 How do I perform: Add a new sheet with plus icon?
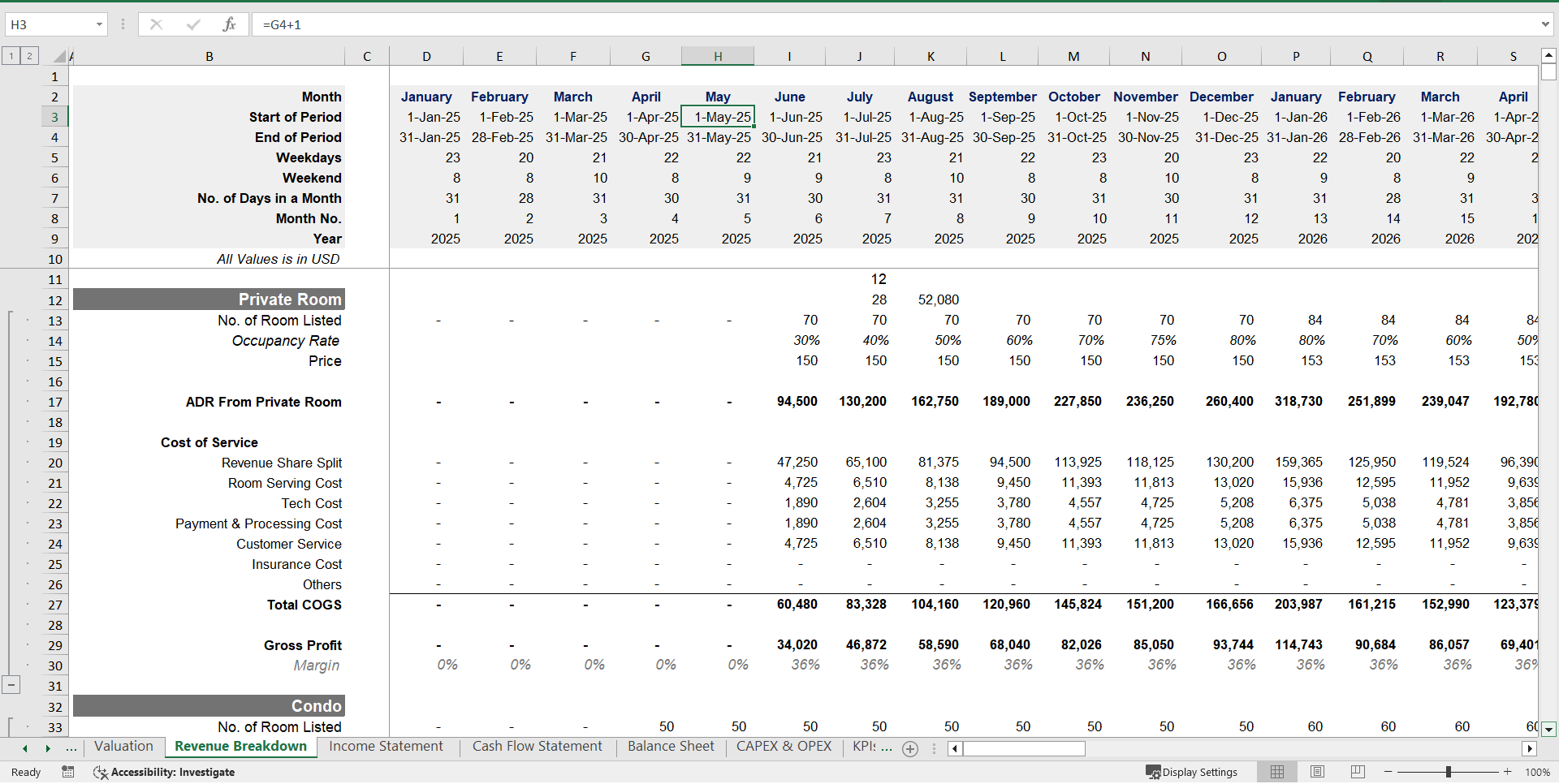[910, 749]
